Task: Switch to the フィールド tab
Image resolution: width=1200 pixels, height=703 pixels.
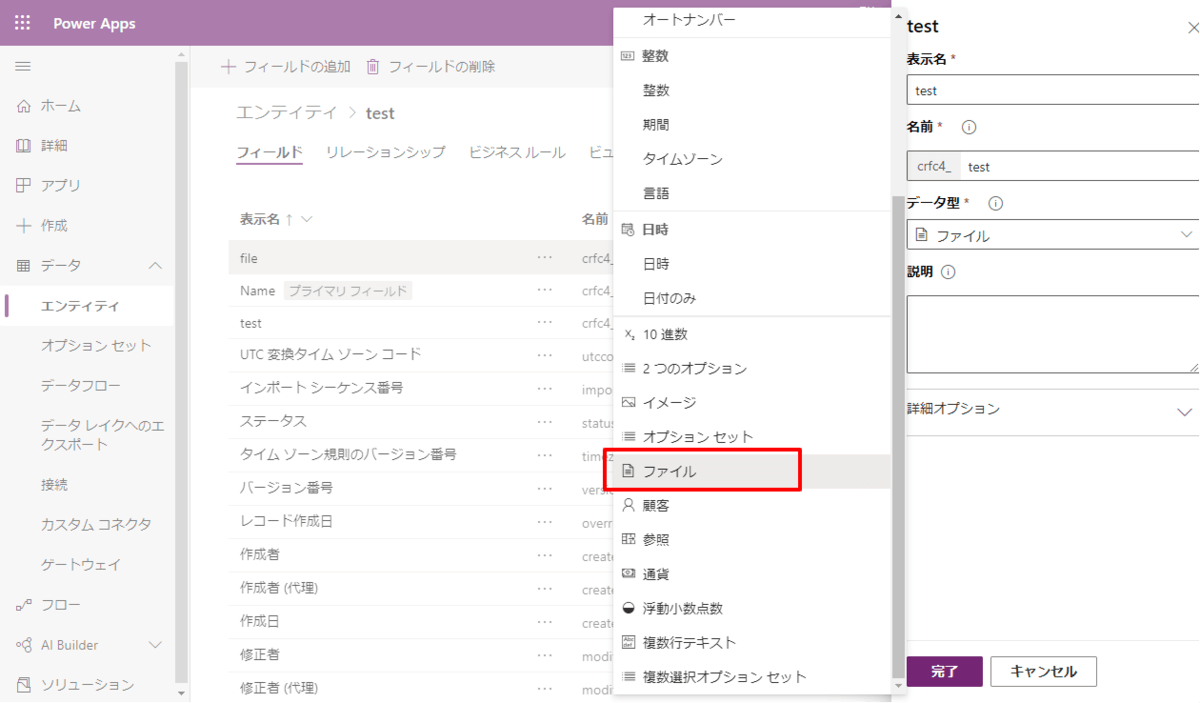Action: (x=269, y=152)
